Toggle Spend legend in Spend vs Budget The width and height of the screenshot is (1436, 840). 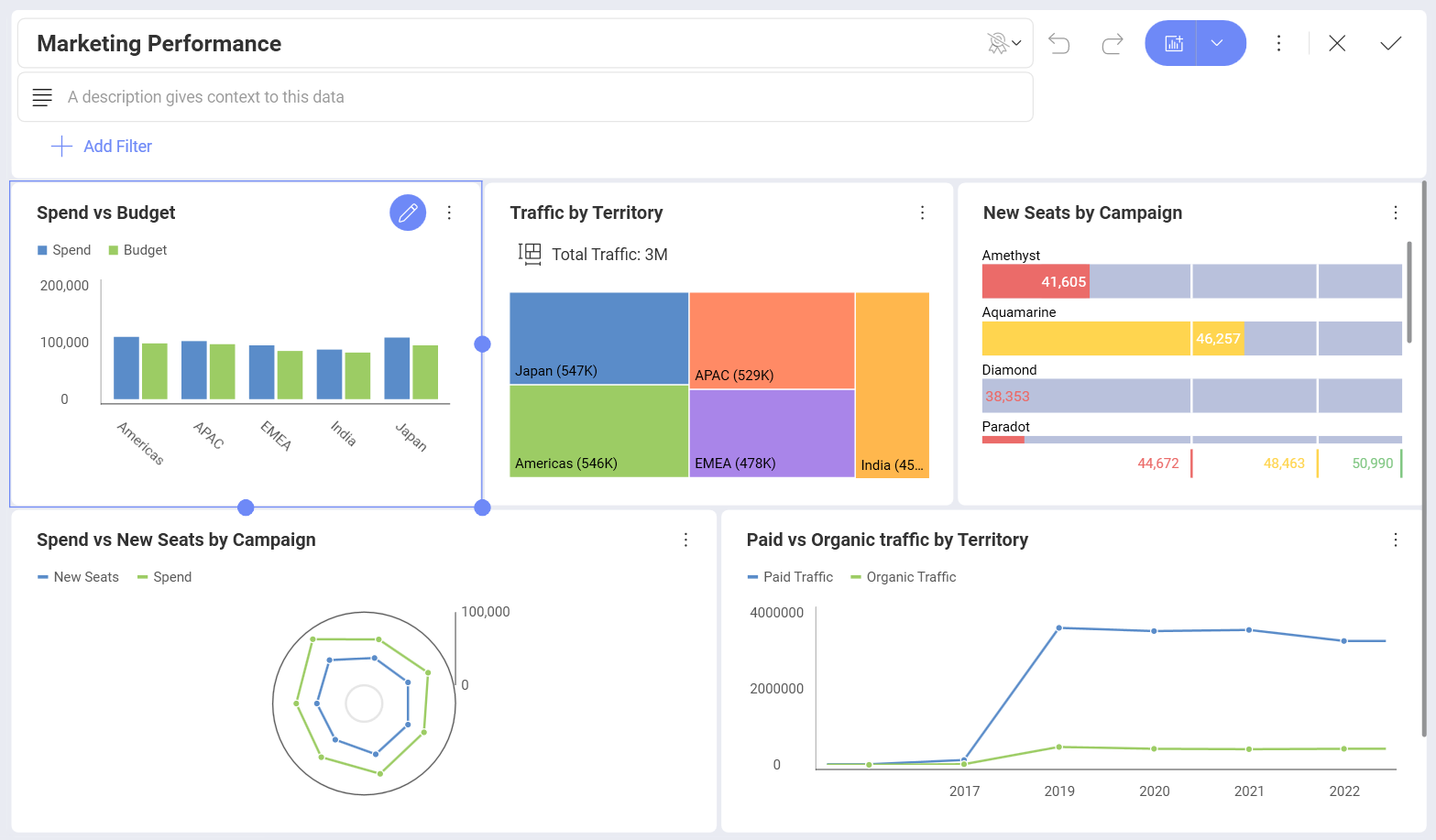64,250
